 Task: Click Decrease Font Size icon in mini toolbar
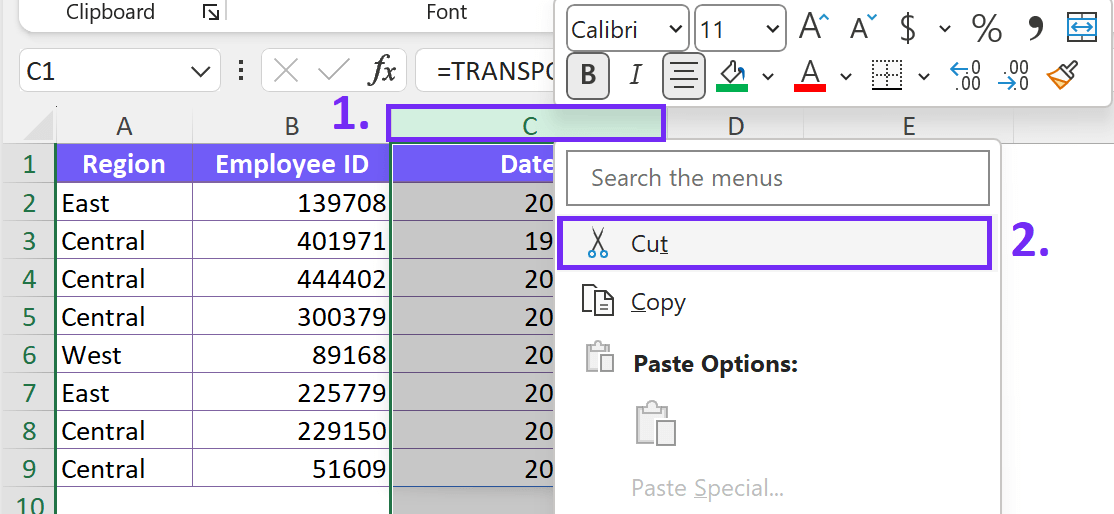coord(862,28)
